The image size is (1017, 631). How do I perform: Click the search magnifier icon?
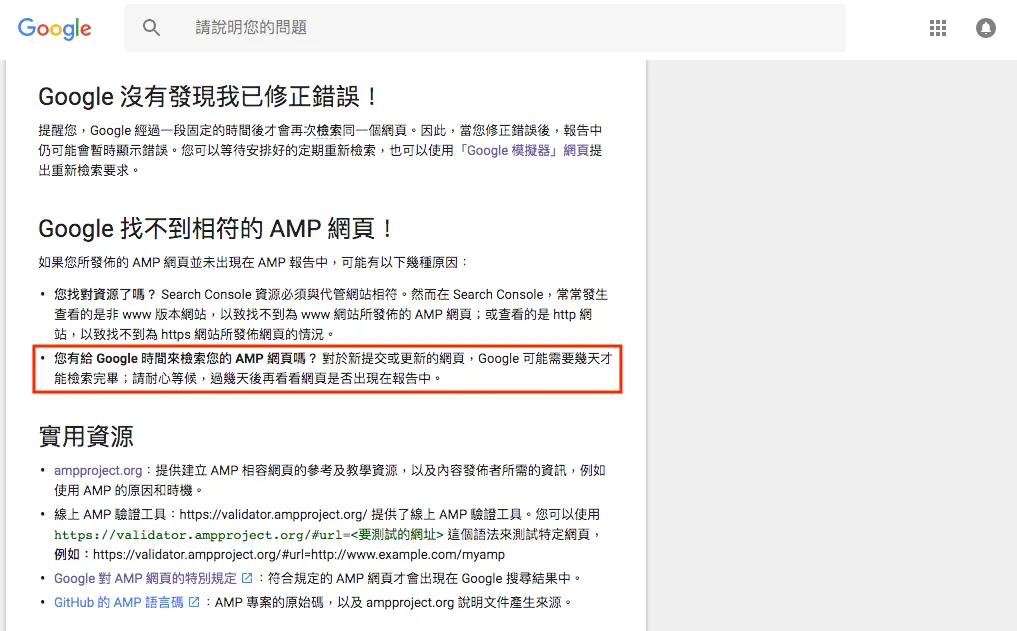point(151,27)
